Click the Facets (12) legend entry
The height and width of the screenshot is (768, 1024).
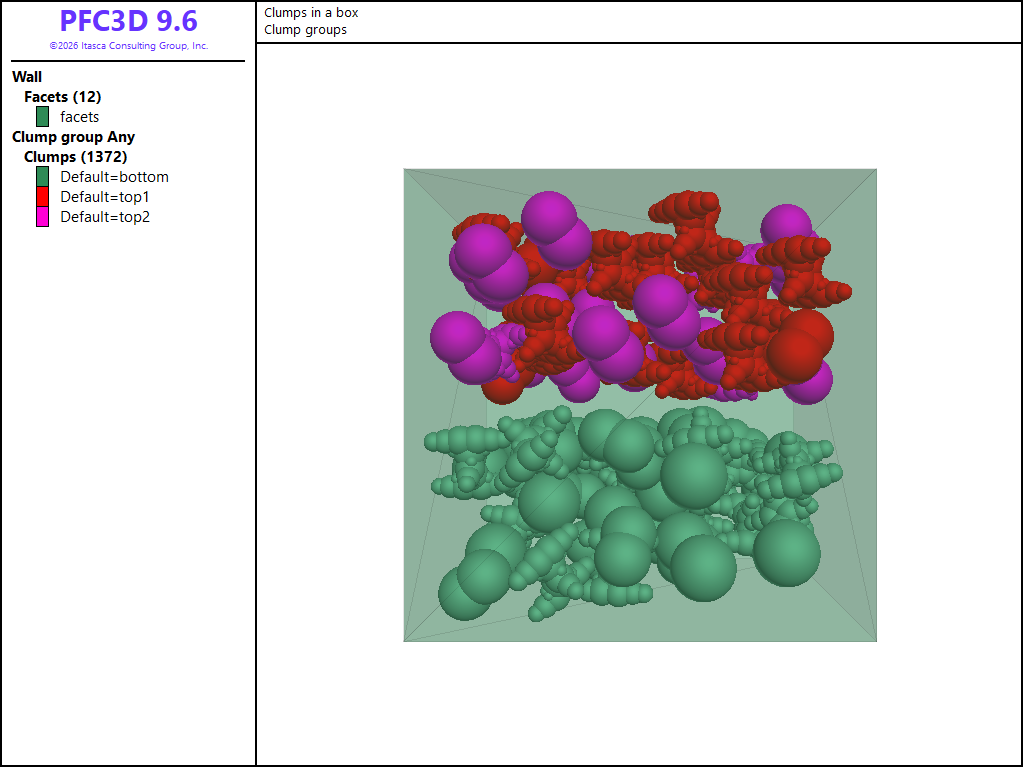point(63,97)
